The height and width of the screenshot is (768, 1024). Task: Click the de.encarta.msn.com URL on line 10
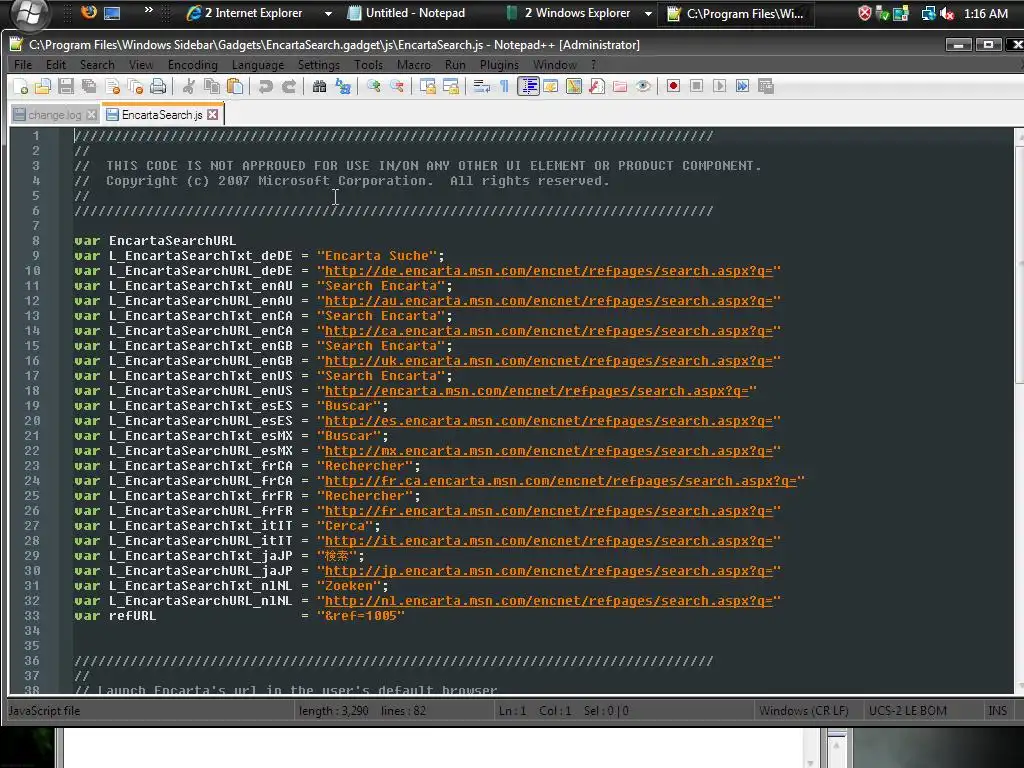(549, 270)
